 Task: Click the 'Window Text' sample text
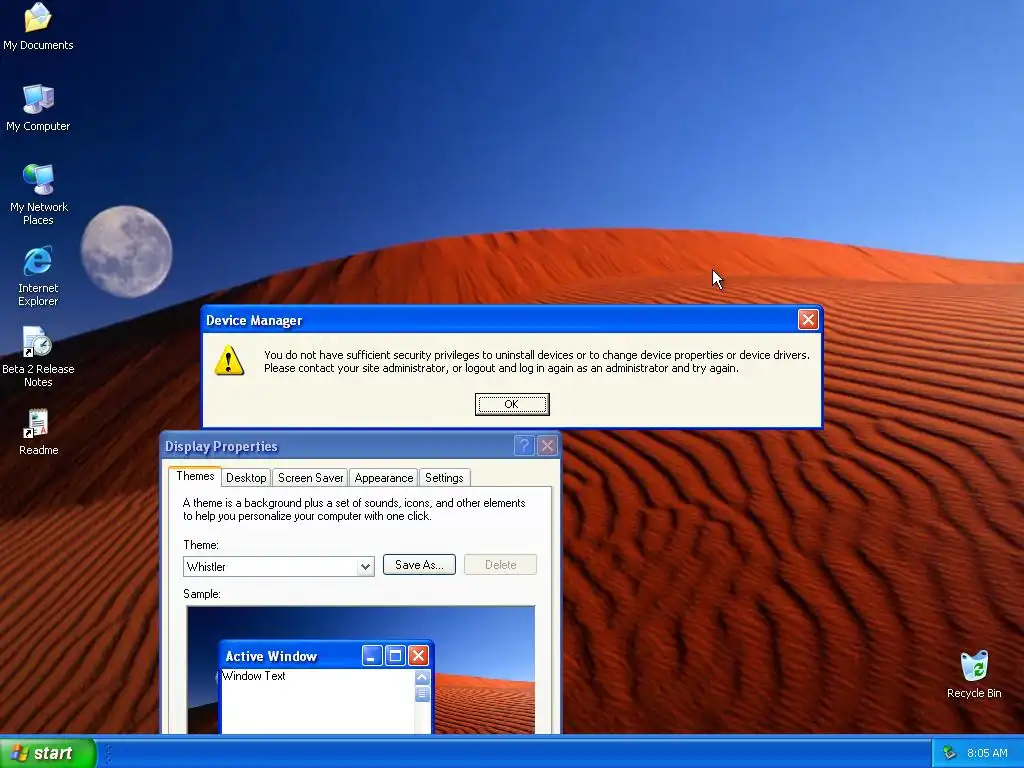tap(253, 676)
